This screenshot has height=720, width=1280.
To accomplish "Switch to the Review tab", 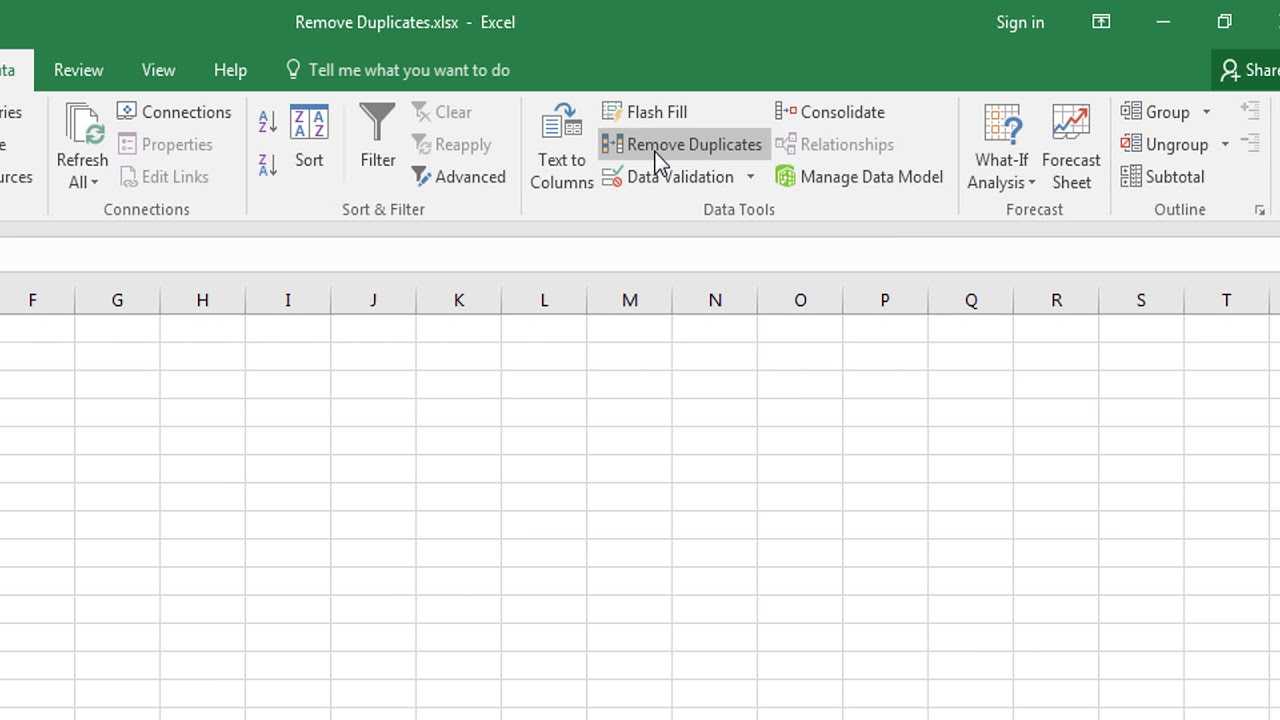I will click(78, 70).
